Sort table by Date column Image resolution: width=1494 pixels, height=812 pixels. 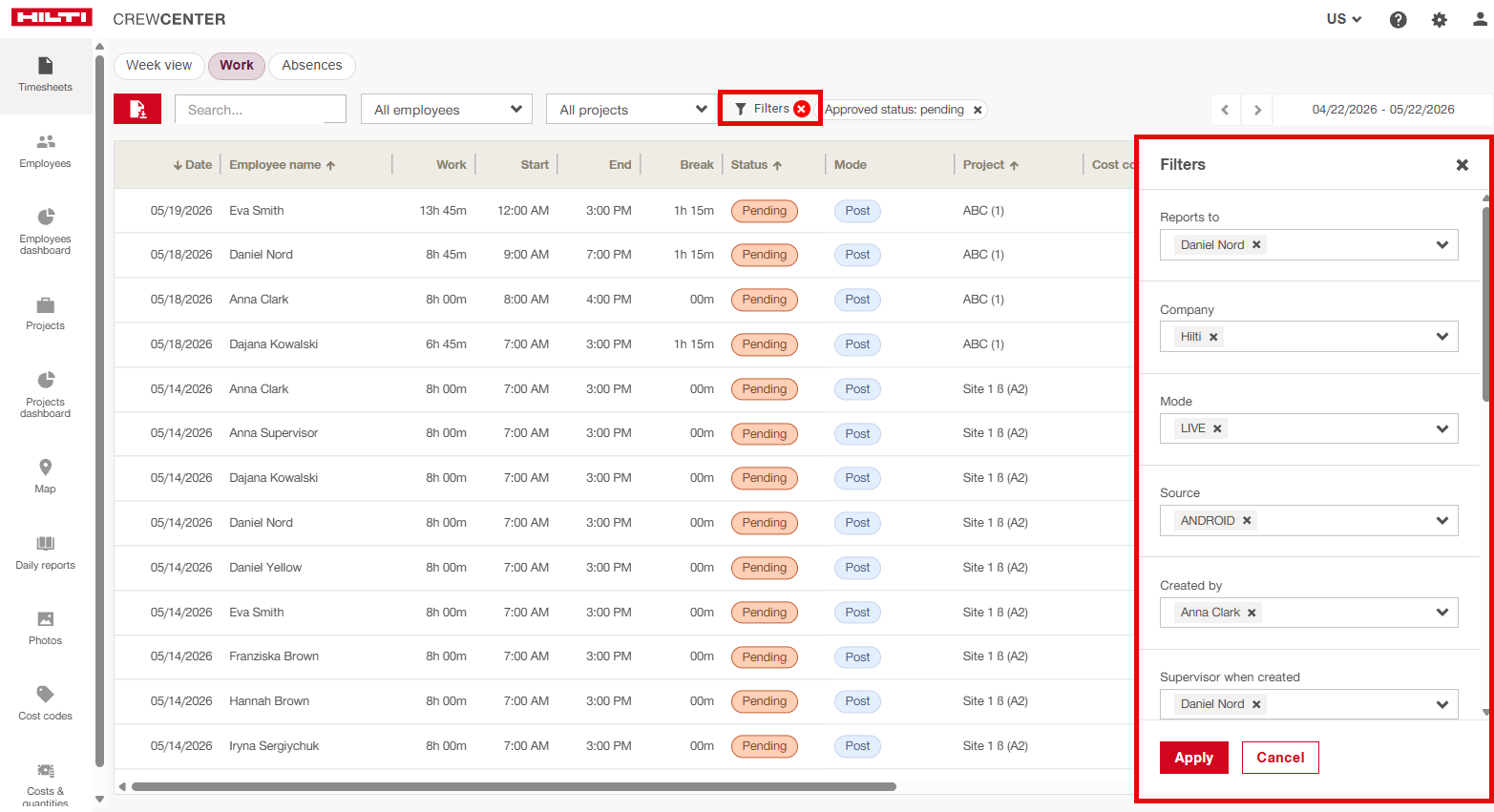[193, 165]
